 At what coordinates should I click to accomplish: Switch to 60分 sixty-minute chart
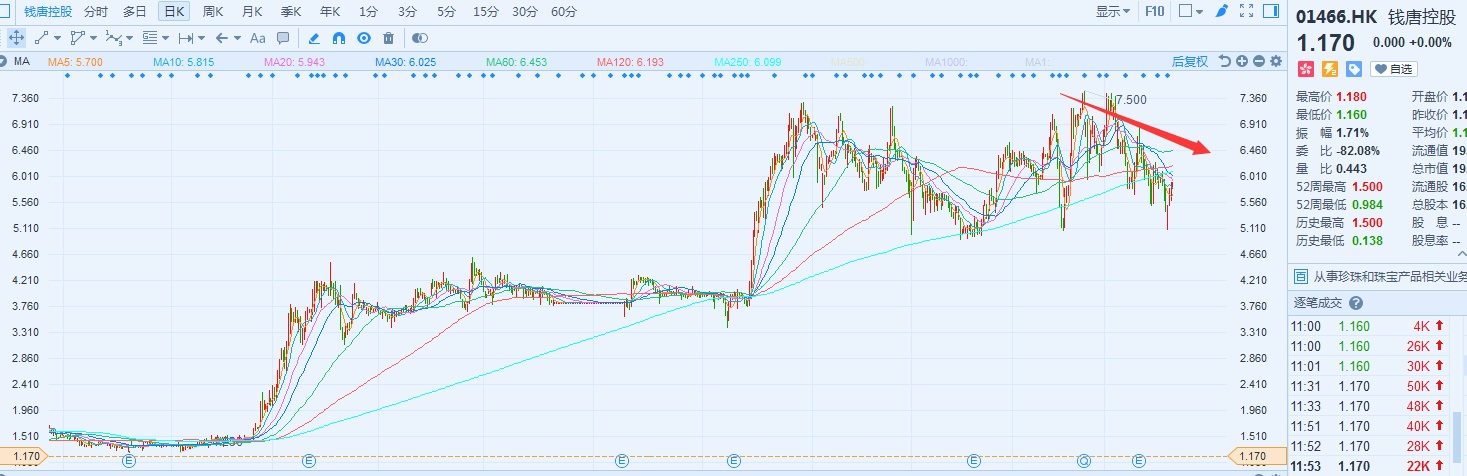tap(564, 12)
